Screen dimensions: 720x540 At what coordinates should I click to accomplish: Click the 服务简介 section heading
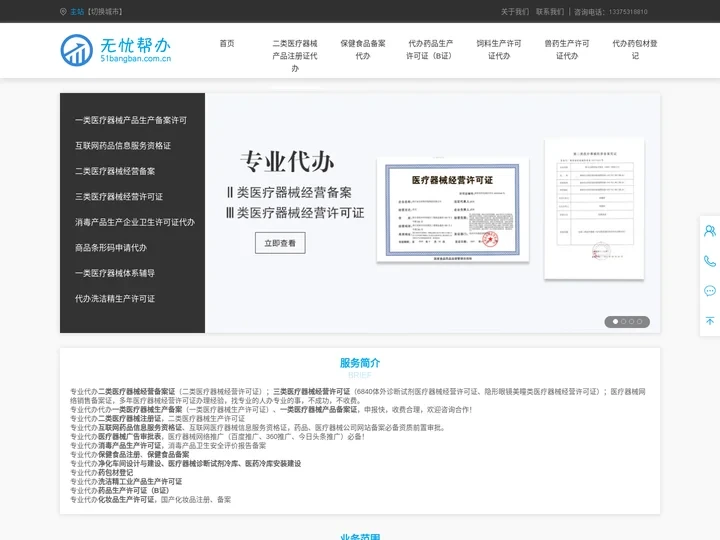point(360,363)
